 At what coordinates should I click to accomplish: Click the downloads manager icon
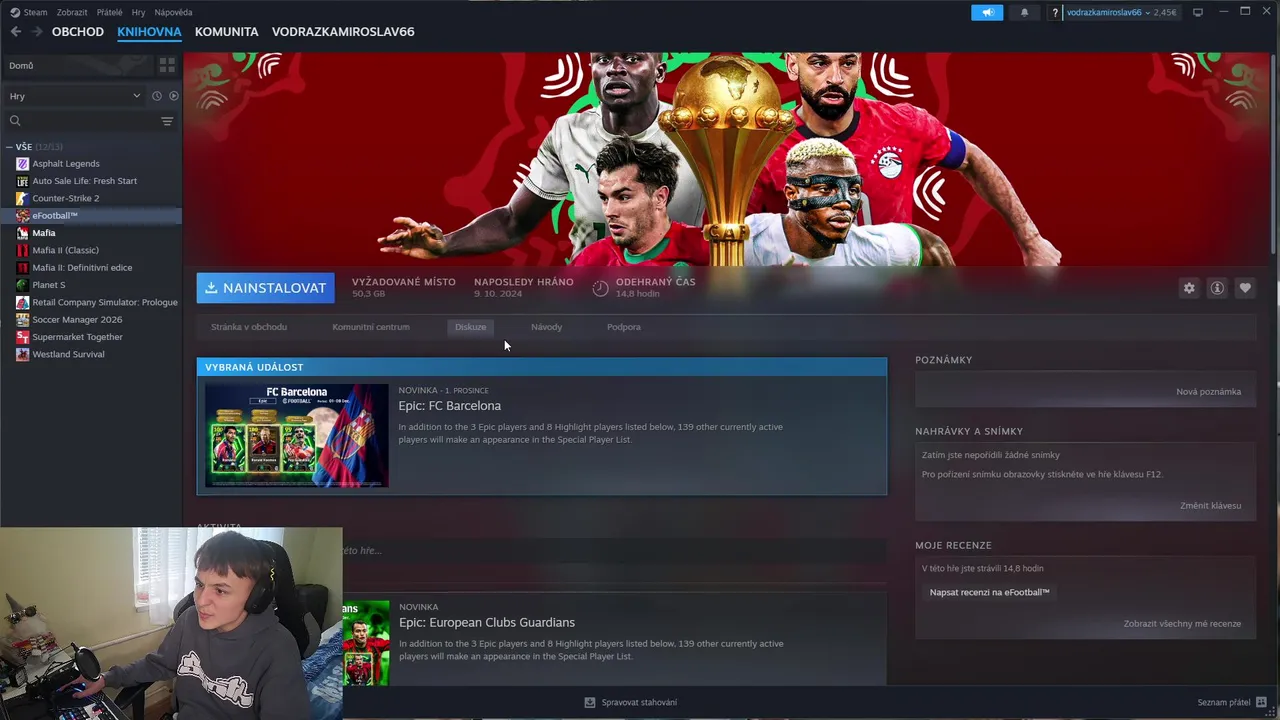click(590, 702)
